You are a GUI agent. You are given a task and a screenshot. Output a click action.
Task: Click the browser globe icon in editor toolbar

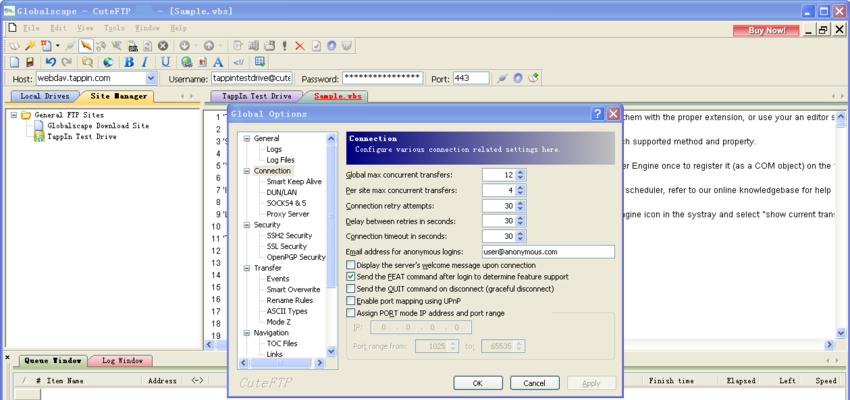(x=107, y=62)
